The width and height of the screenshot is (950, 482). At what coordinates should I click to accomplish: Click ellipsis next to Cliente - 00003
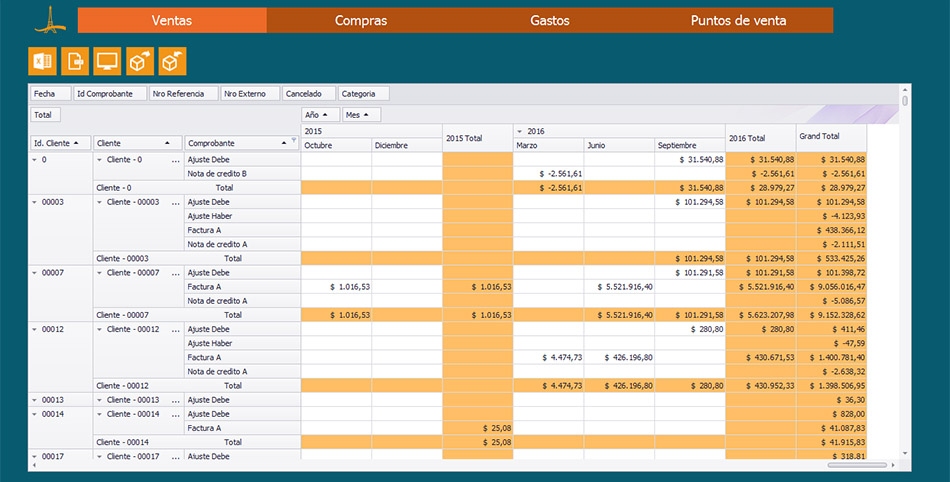point(176,202)
